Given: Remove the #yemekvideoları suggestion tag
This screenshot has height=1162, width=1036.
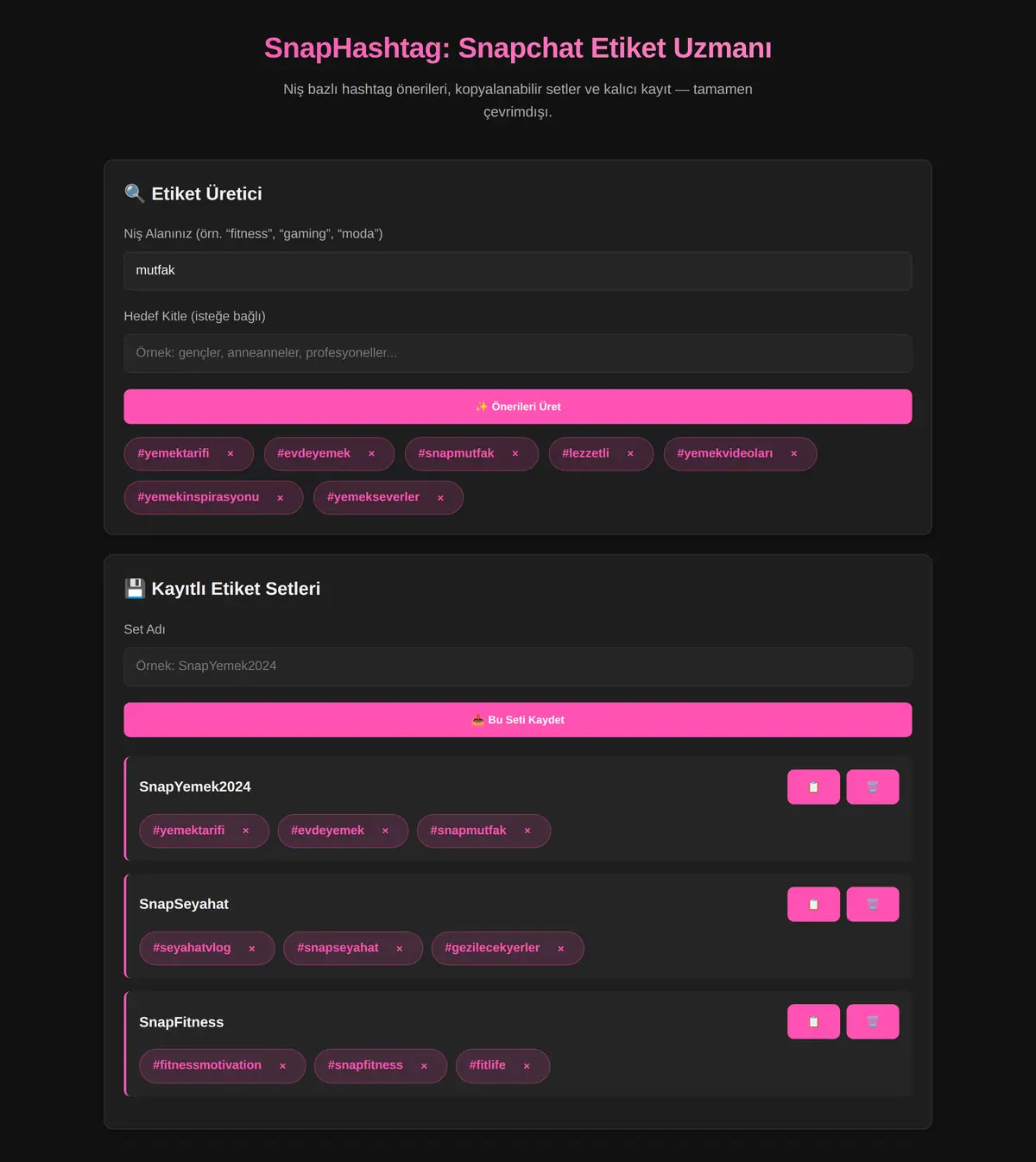Looking at the screenshot, I should (x=794, y=454).
